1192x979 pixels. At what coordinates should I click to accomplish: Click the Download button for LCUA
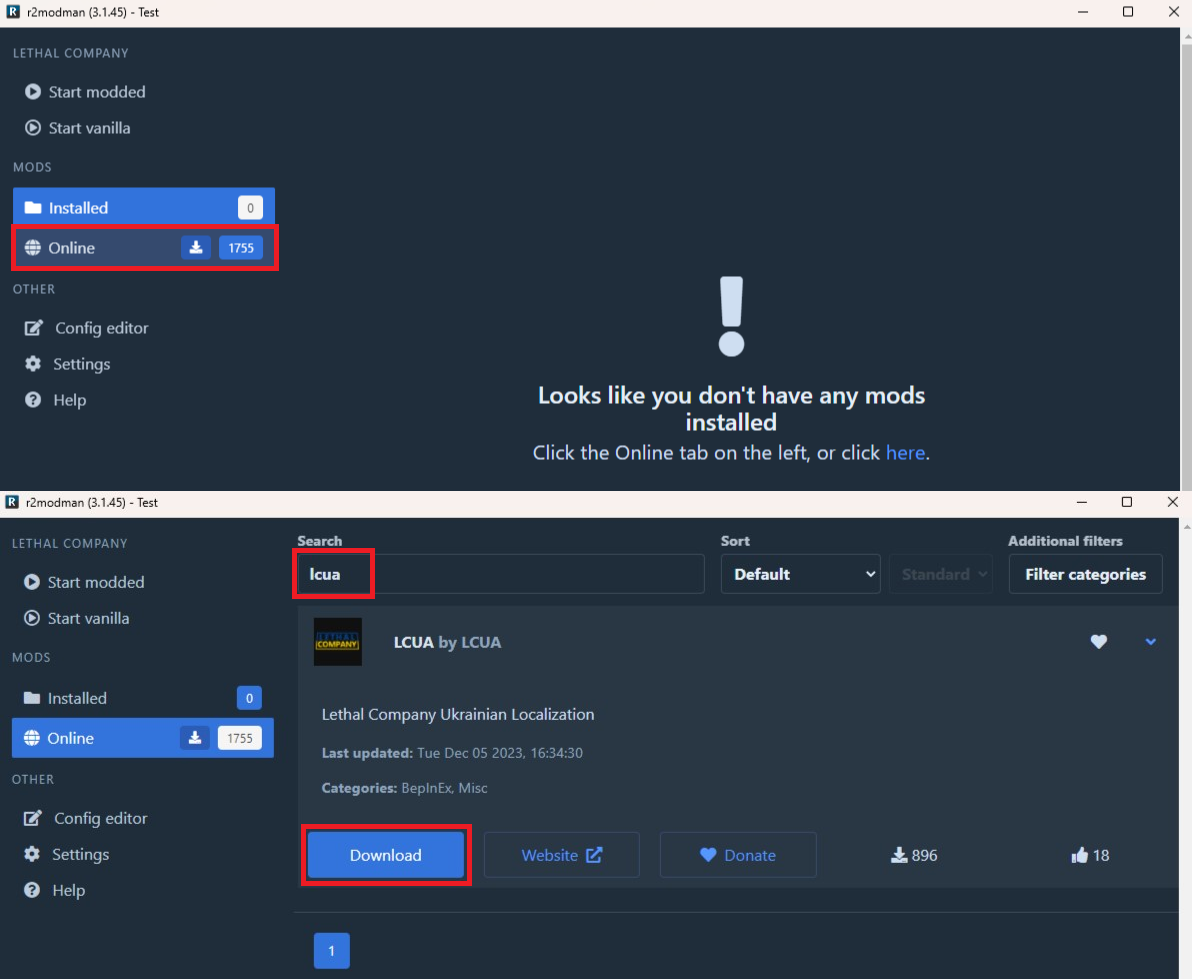pos(385,855)
